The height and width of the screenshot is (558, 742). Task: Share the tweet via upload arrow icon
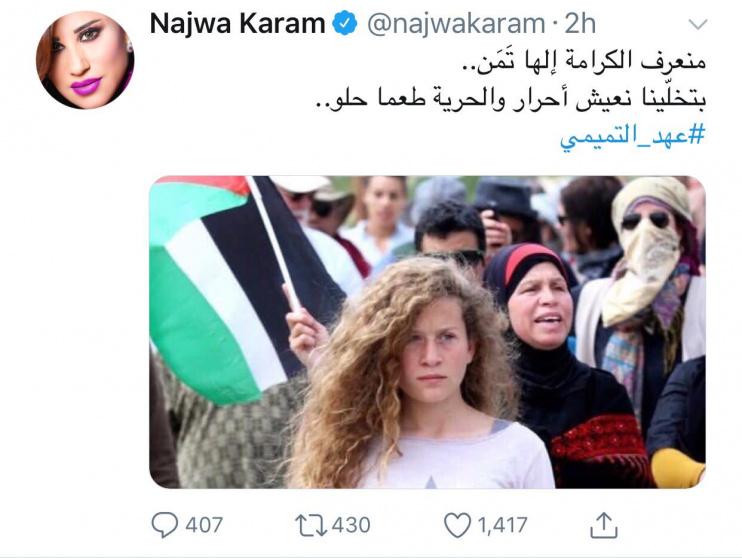[604, 525]
